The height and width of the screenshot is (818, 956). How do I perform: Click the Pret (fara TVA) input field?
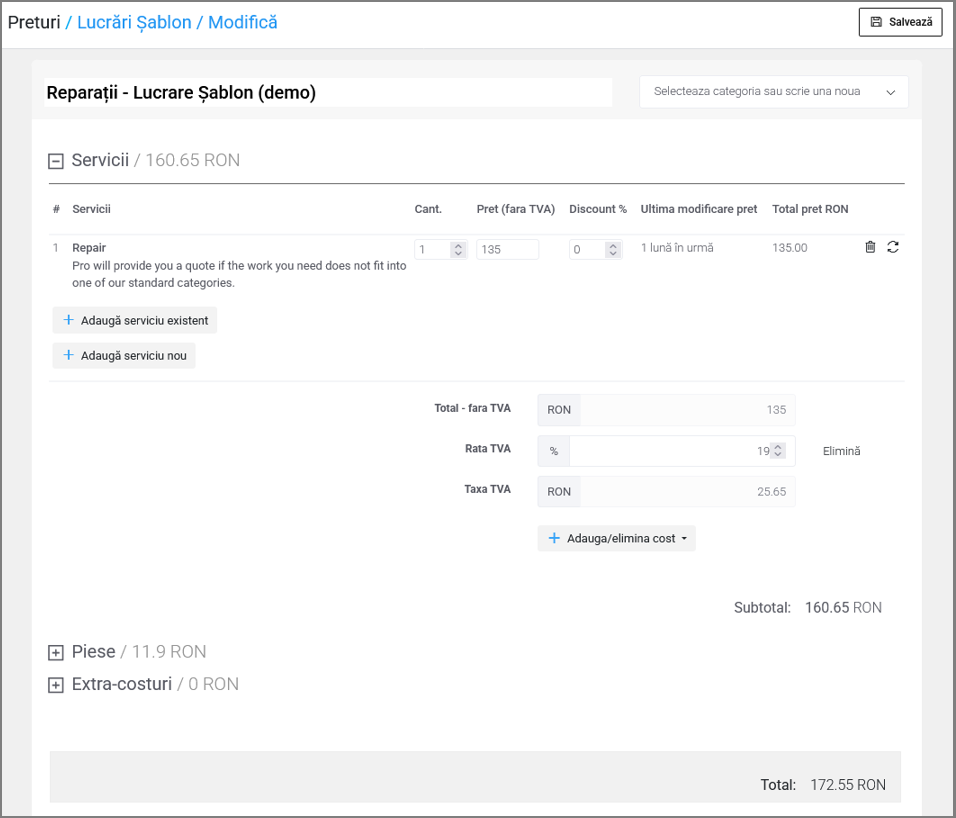507,250
